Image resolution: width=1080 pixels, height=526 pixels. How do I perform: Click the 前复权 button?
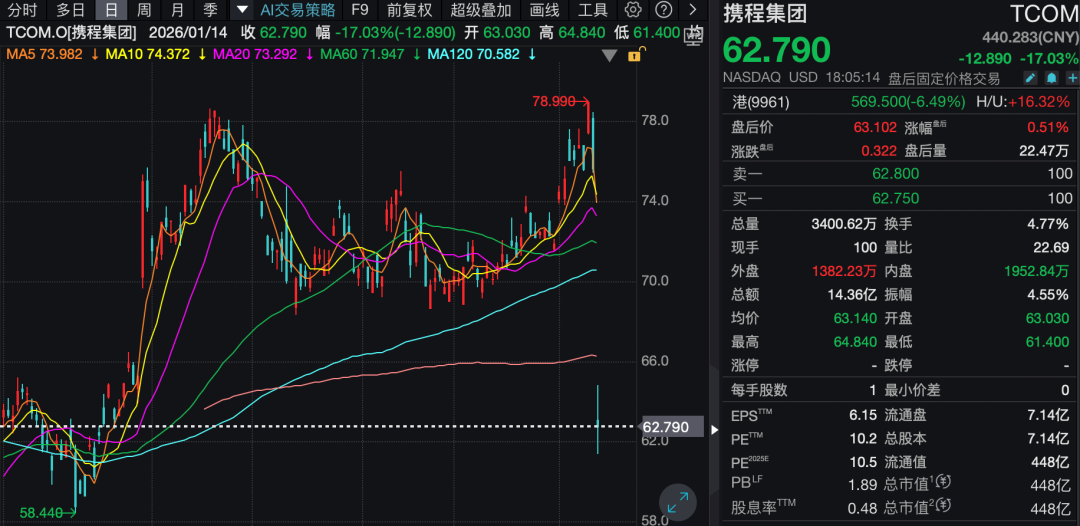(409, 10)
